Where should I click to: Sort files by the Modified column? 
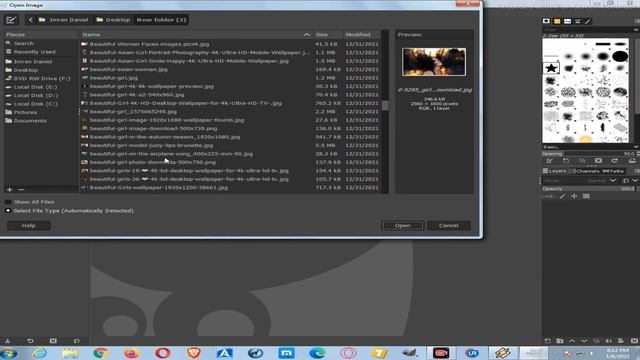361,35
